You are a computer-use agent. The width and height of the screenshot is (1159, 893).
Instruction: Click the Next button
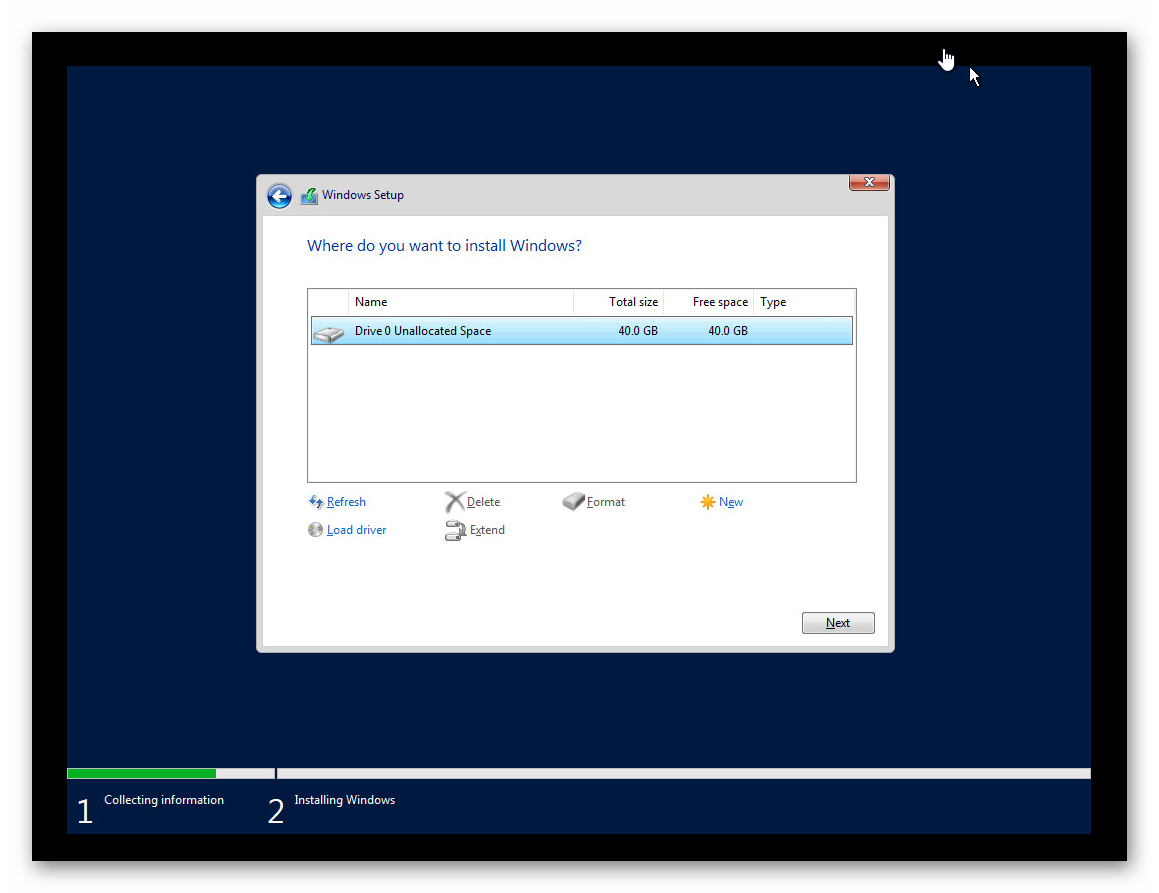(838, 623)
